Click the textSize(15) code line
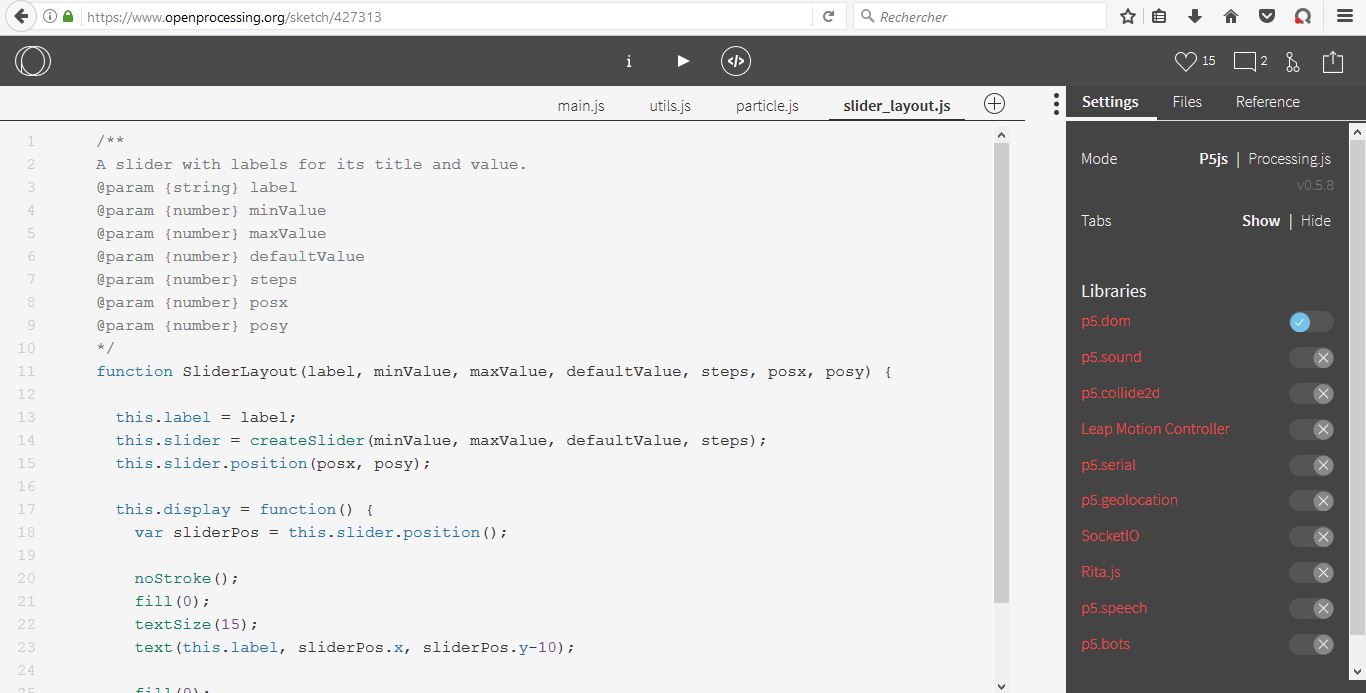Image resolution: width=1366 pixels, height=693 pixels. tap(196, 624)
